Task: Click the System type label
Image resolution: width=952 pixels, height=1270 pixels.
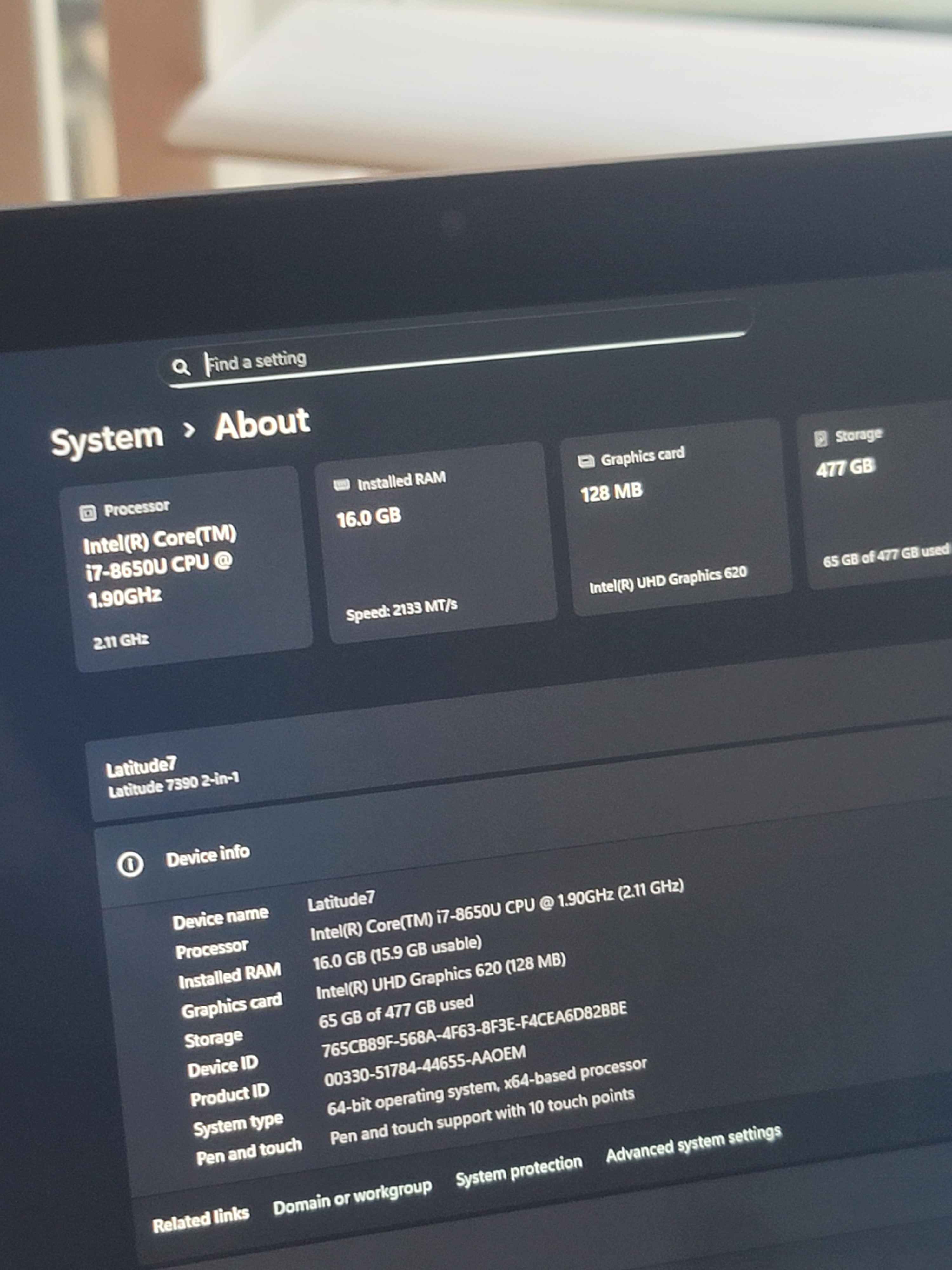Action: (x=238, y=1125)
